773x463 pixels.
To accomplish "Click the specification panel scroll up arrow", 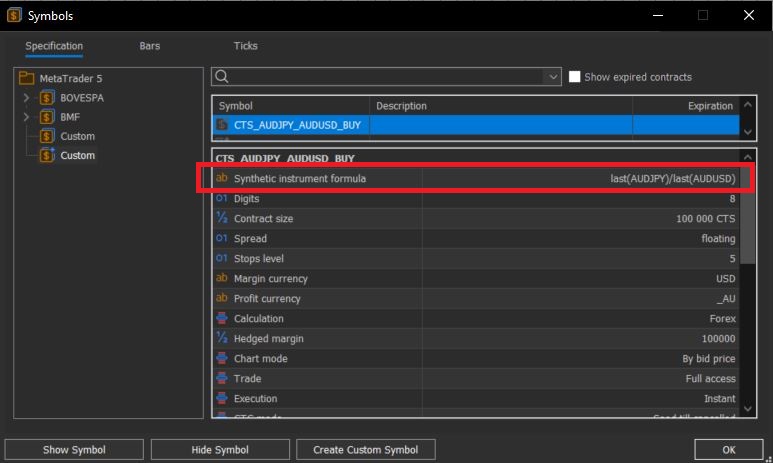I will pyautogui.click(x=747, y=157).
